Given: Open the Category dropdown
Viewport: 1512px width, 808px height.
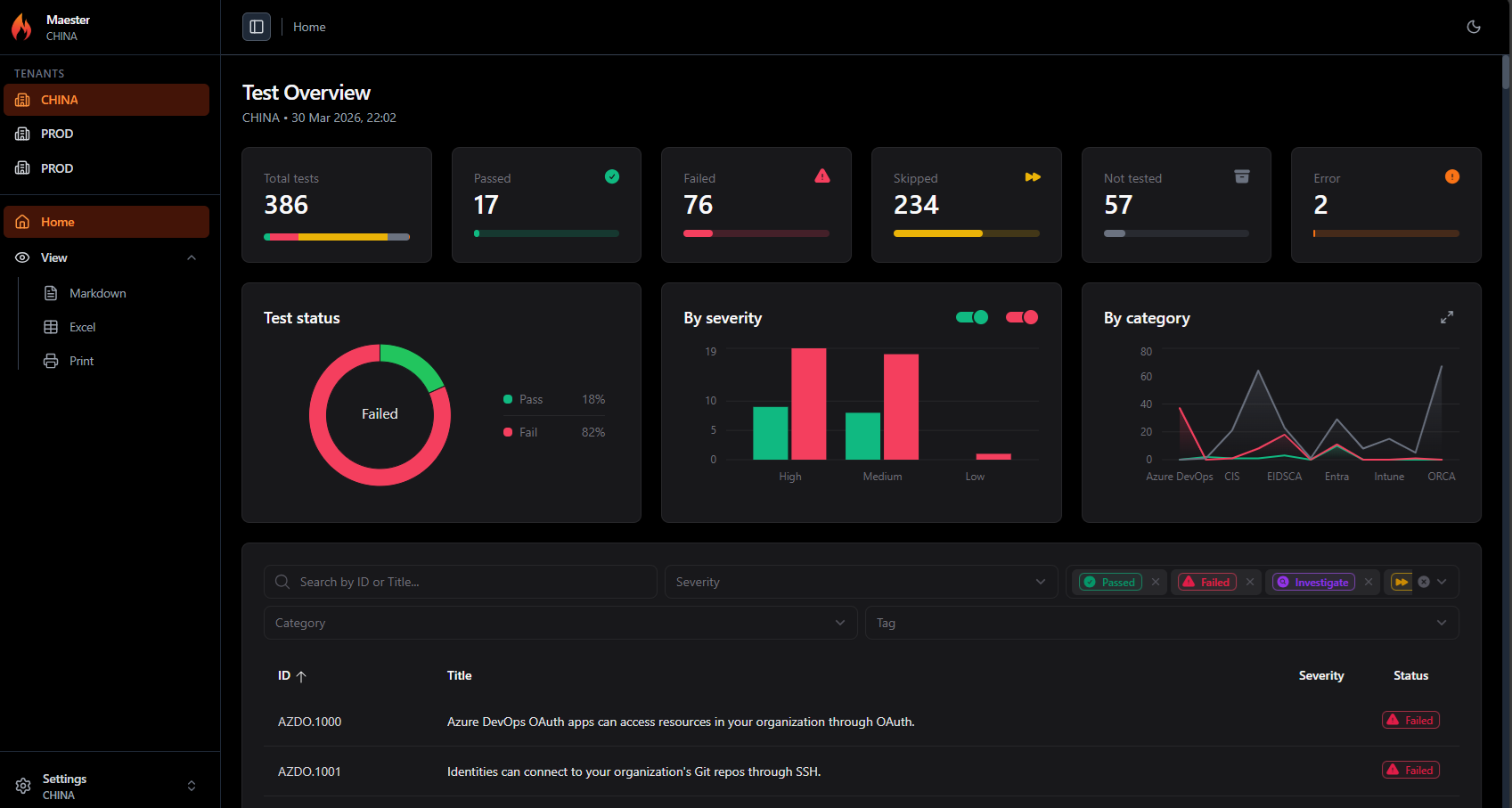Looking at the screenshot, I should click(560, 622).
